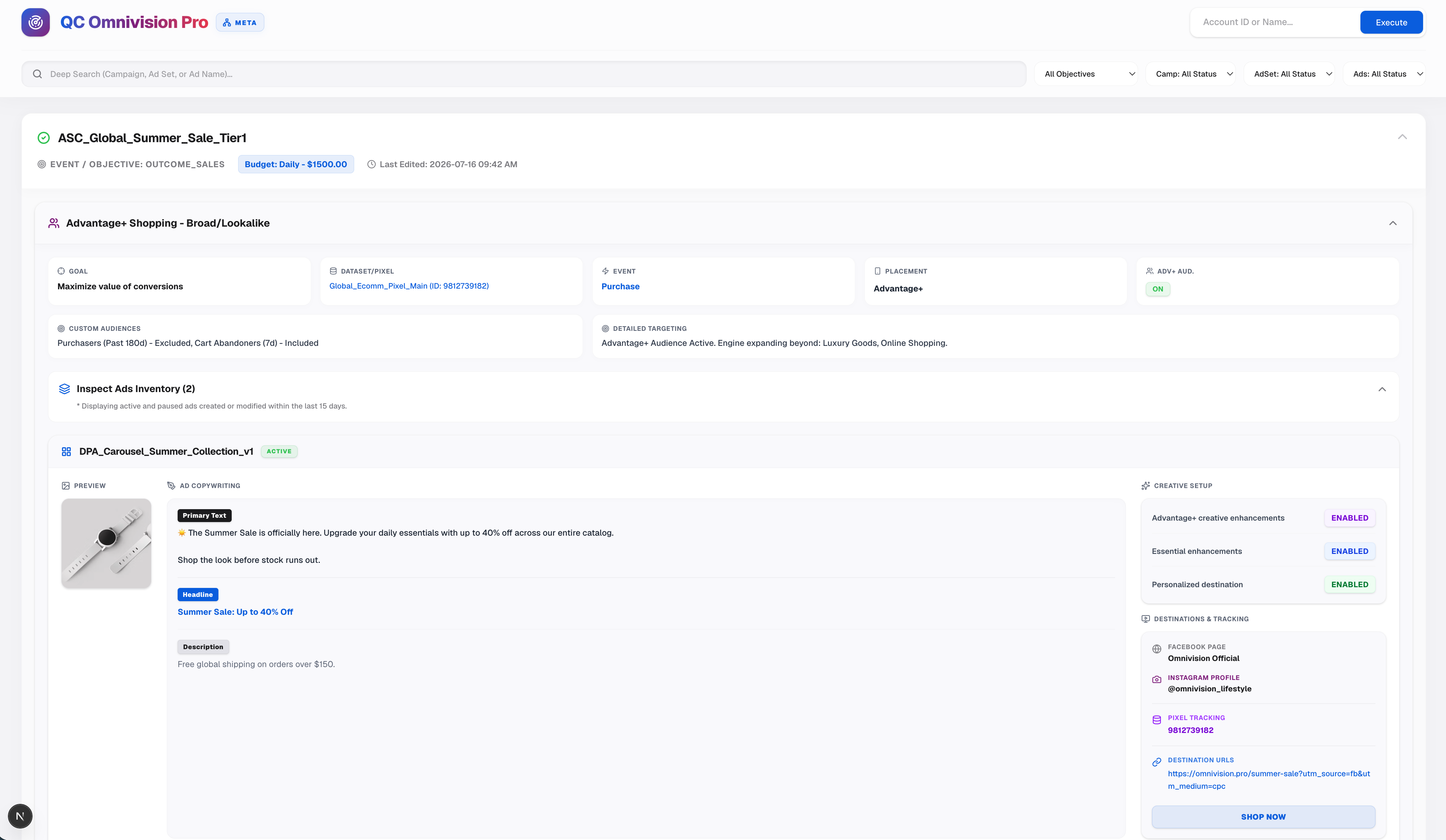The width and height of the screenshot is (1446, 840).
Task: Click the Inspect Ads Inventory layers icon
Action: click(64, 389)
